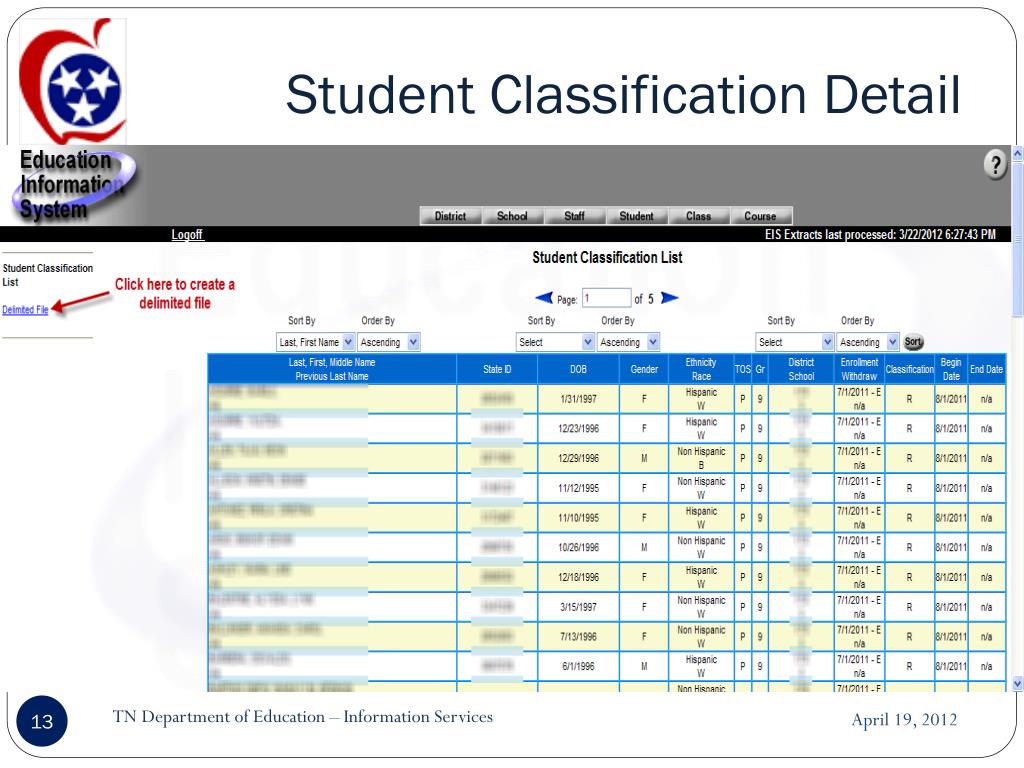Click the Sort button
The height and width of the screenshot is (768, 1024).
click(913, 342)
